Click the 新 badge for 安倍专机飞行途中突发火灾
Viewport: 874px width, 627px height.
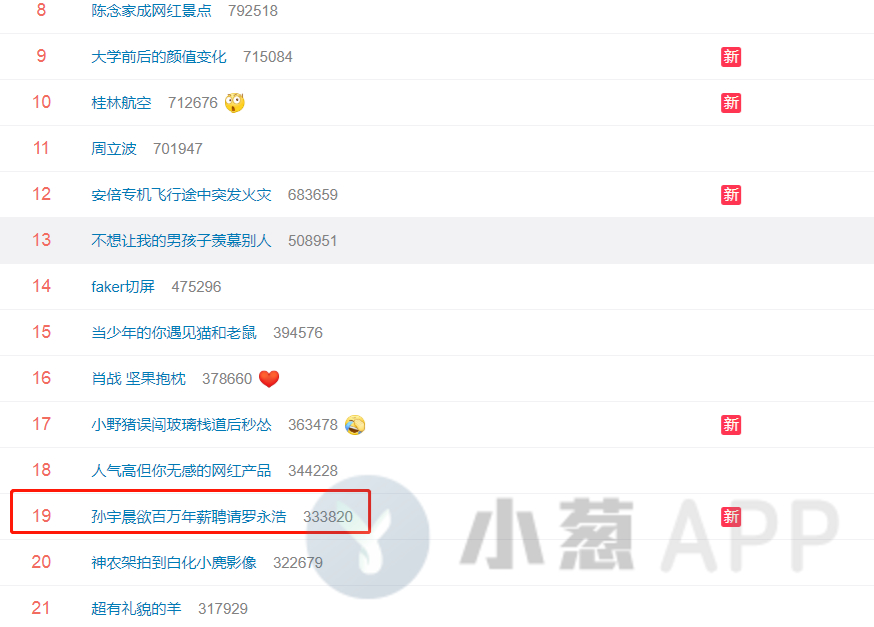[731, 195]
